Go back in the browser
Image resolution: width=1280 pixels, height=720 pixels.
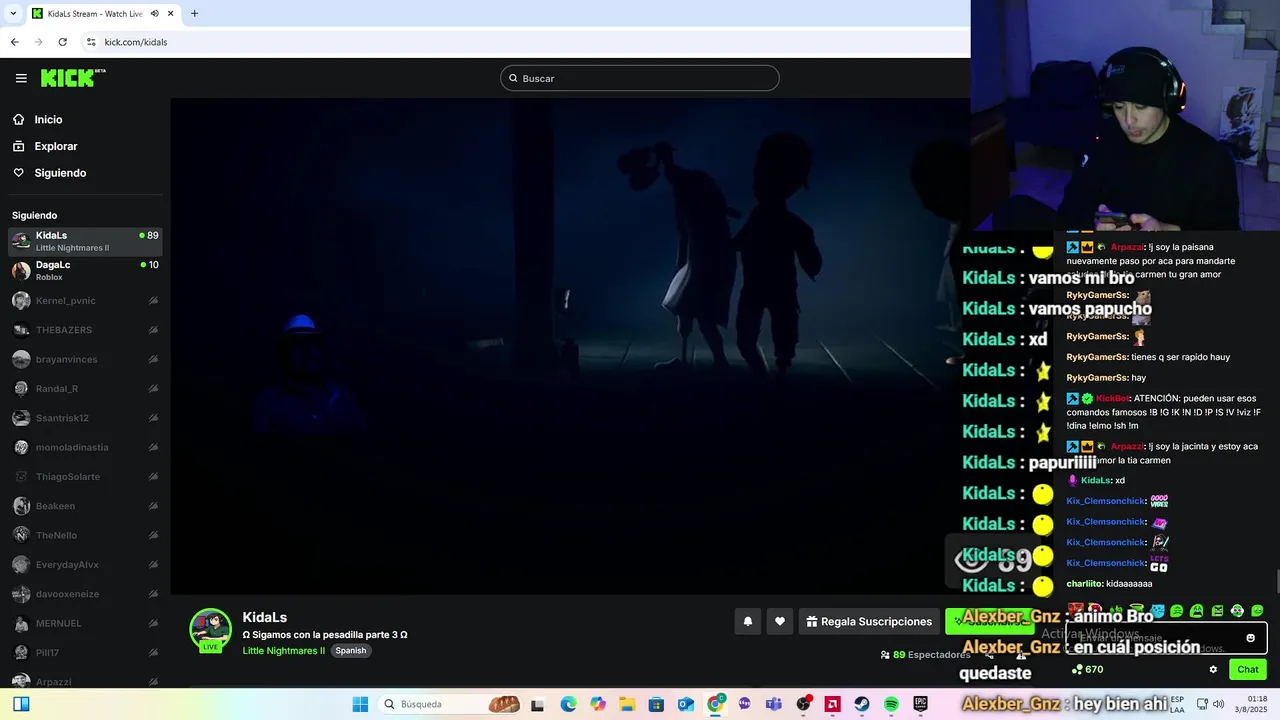[14, 42]
